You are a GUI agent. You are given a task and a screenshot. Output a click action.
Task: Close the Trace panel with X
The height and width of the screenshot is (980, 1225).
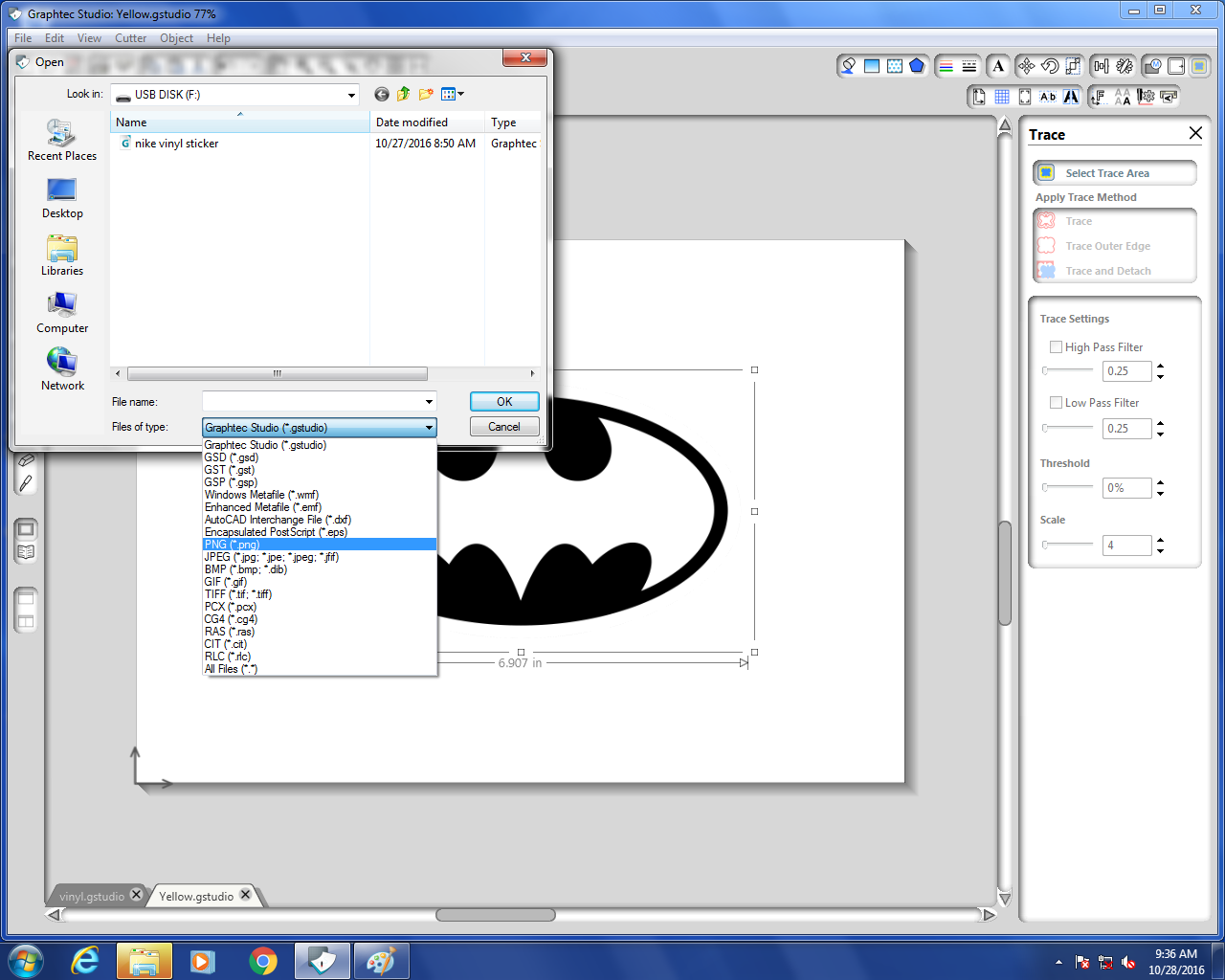point(1195,134)
